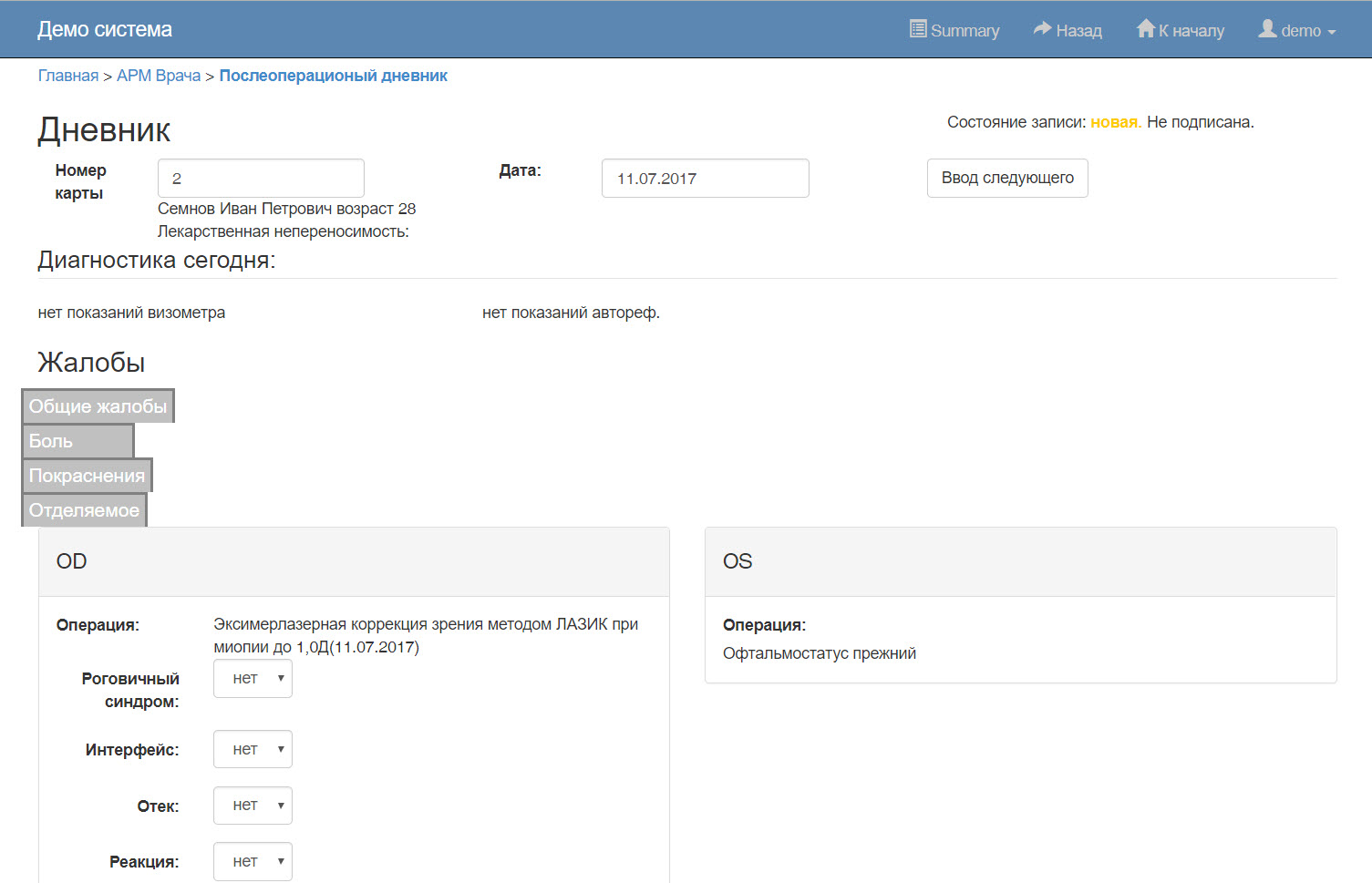Click the Демо система brand title
This screenshot has width=1372, height=883.
click(x=105, y=29)
